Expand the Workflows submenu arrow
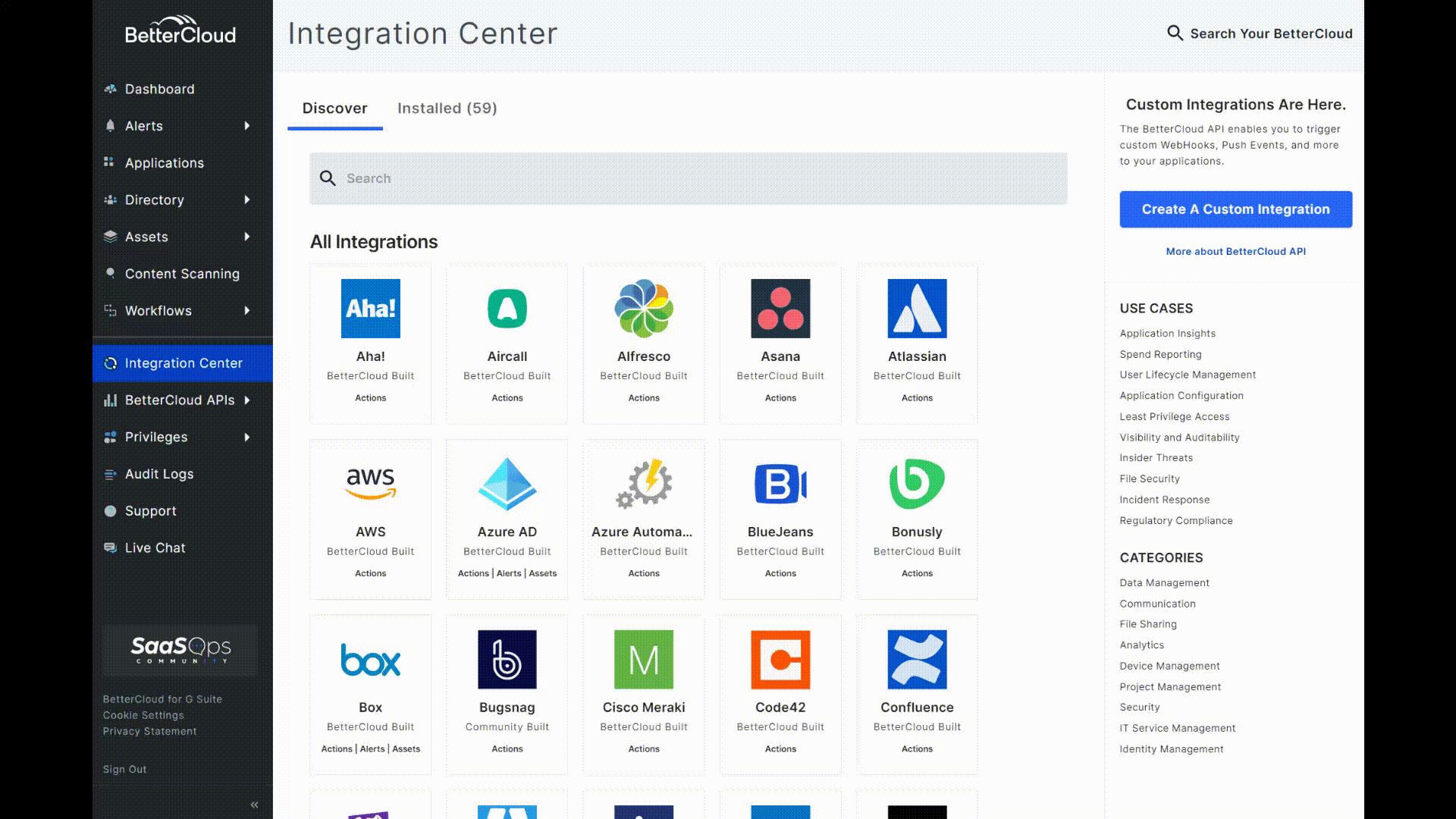 pyautogui.click(x=246, y=310)
